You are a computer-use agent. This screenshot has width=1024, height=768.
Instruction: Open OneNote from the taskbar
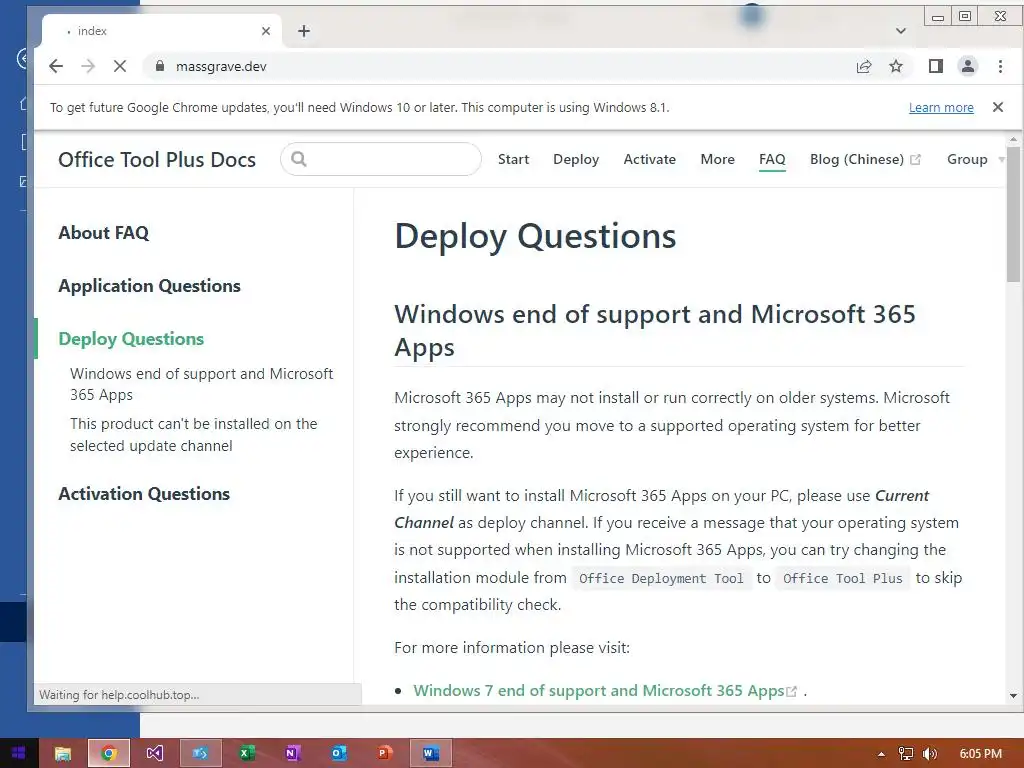[292, 753]
